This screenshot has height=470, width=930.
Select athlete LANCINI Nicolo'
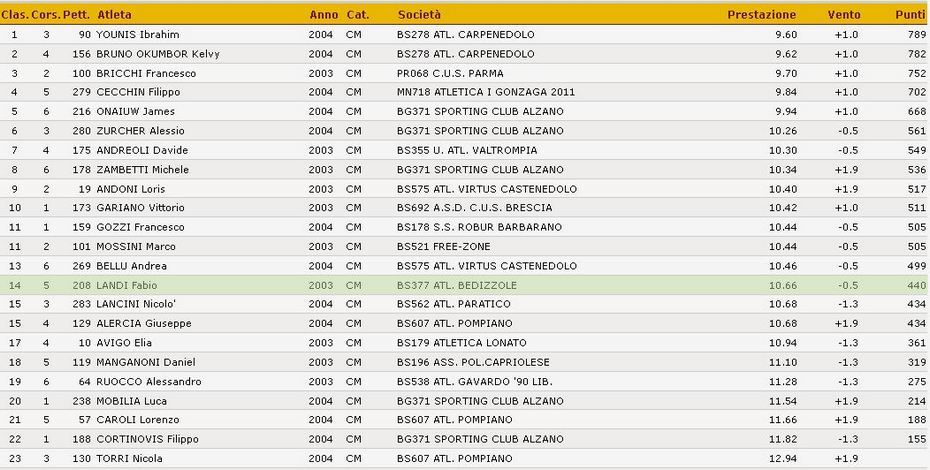point(136,304)
